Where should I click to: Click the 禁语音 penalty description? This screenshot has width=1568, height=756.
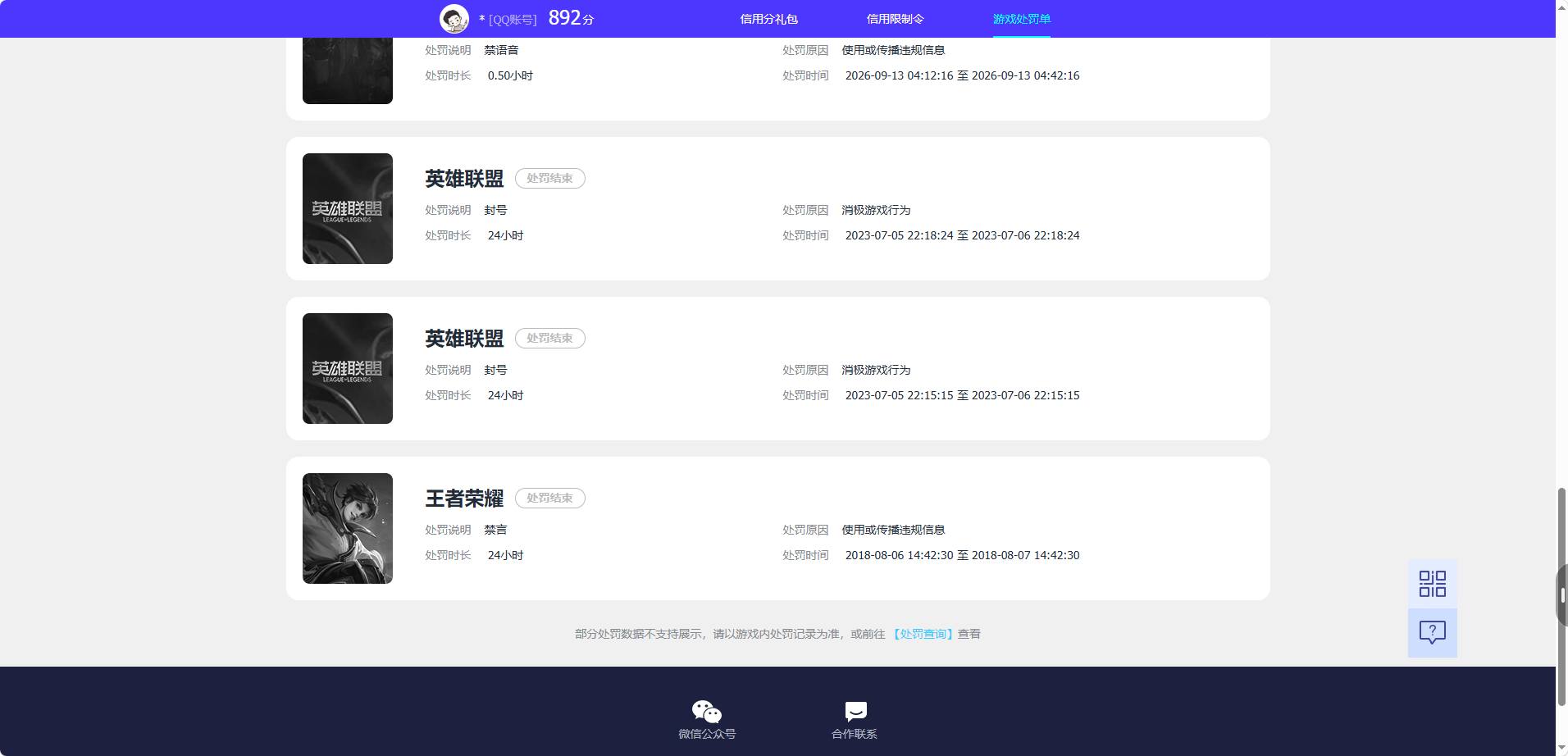[x=501, y=50]
